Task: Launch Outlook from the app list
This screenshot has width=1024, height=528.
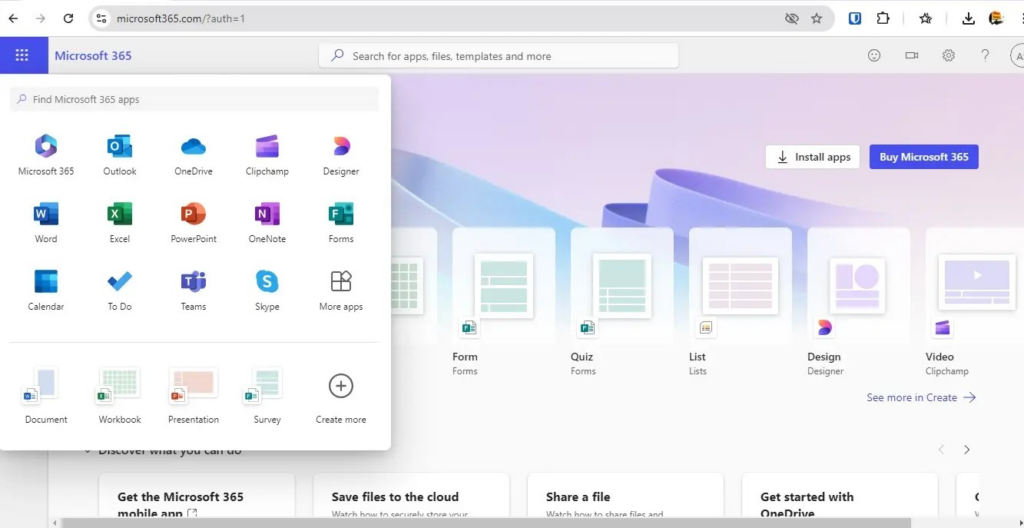Action: [x=120, y=155]
